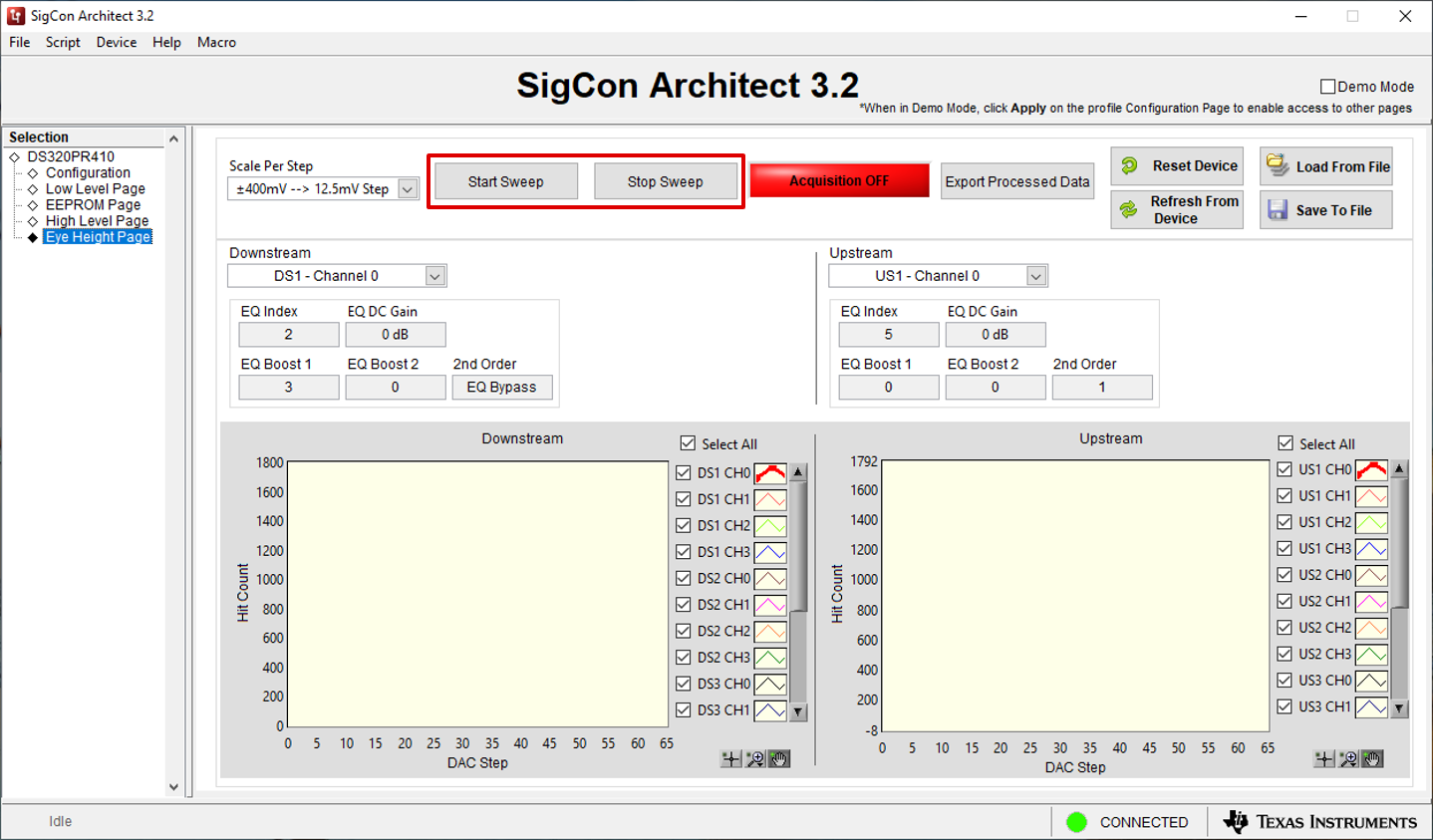Click the Stop Sweep button
The width and height of the screenshot is (1433, 840).
coord(666,181)
